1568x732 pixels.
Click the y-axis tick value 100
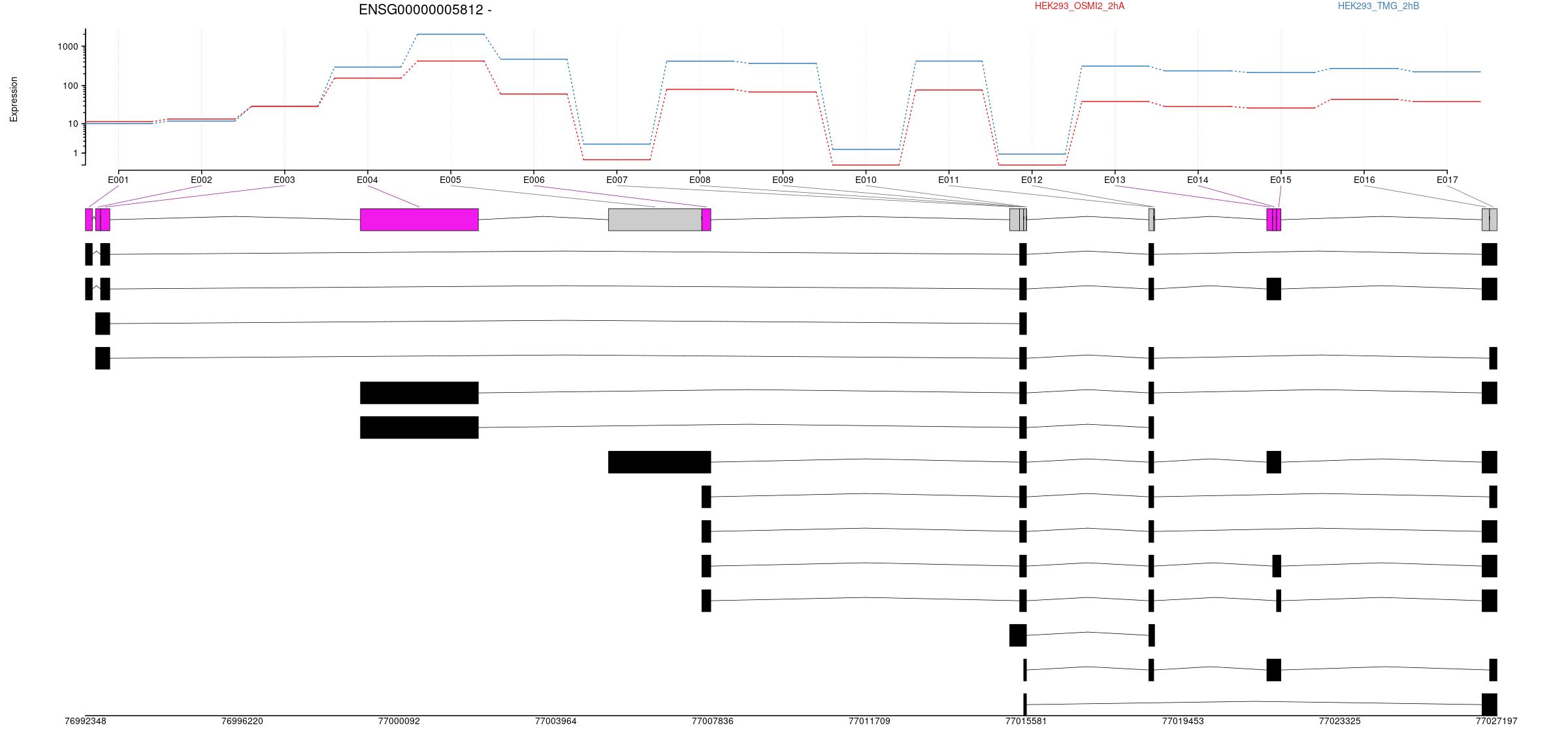pyautogui.click(x=71, y=86)
